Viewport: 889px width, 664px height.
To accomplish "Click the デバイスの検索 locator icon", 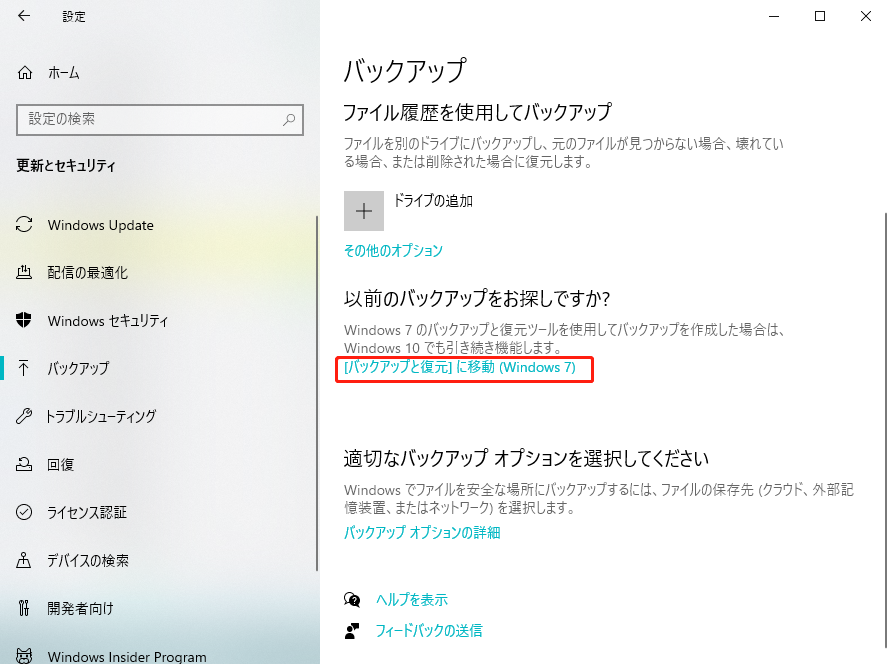I will coord(24,560).
